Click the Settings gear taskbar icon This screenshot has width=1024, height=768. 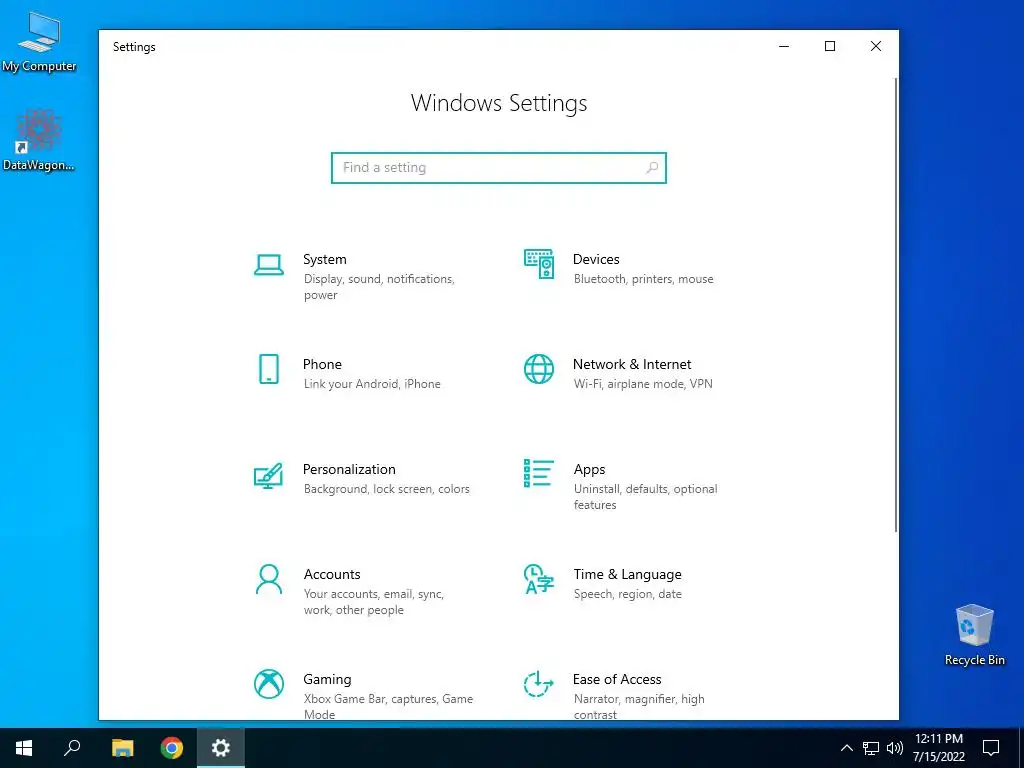pos(221,748)
